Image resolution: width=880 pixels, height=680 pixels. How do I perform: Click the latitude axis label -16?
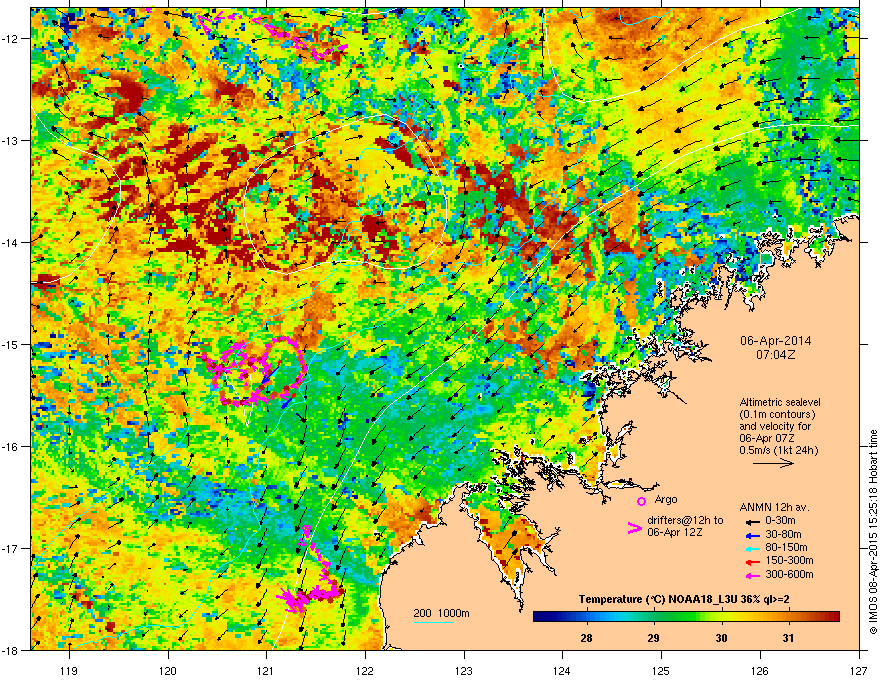pos(10,447)
